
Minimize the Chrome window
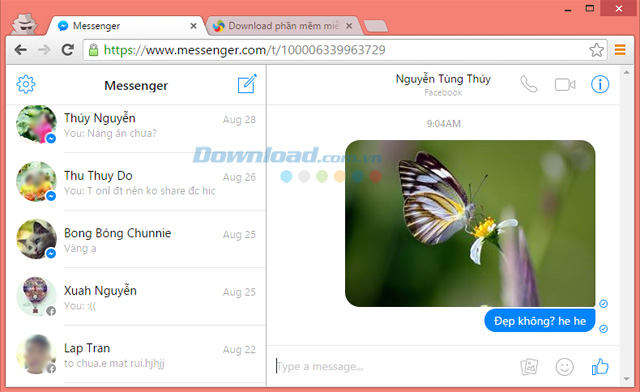tap(568, 9)
